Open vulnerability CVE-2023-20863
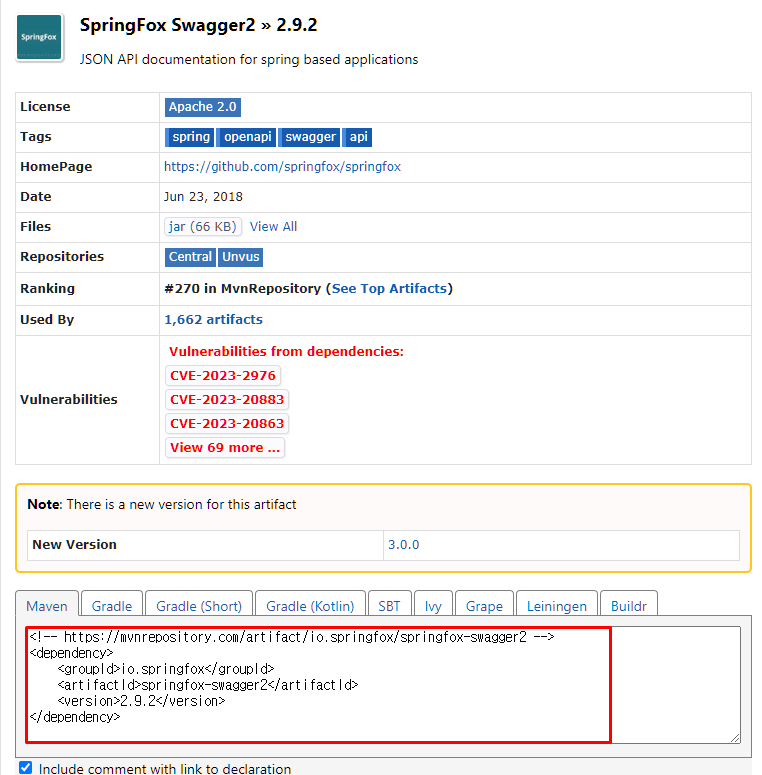Viewport: 762px width, 775px height. (x=227, y=424)
